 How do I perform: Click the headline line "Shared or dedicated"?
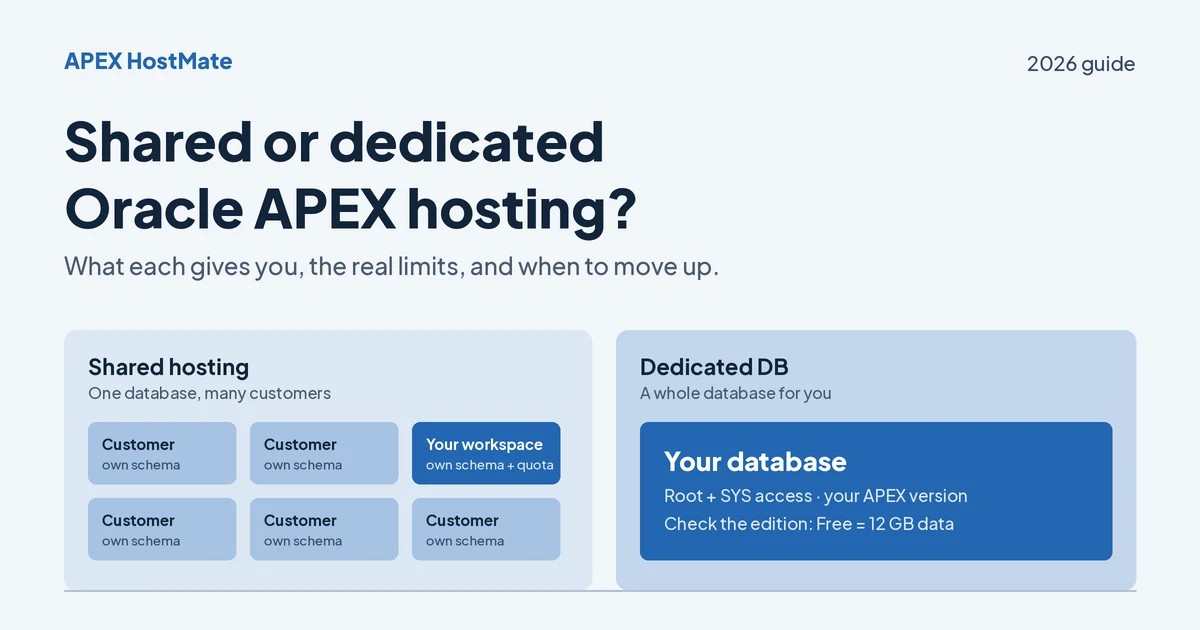click(334, 142)
